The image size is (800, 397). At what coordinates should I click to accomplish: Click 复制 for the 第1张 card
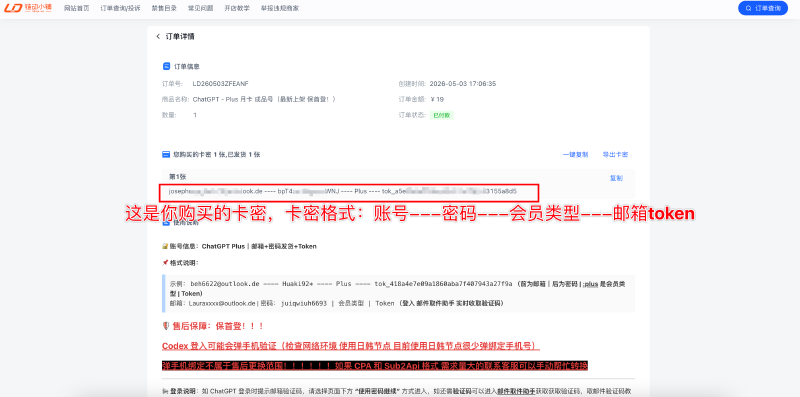pos(616,178)
